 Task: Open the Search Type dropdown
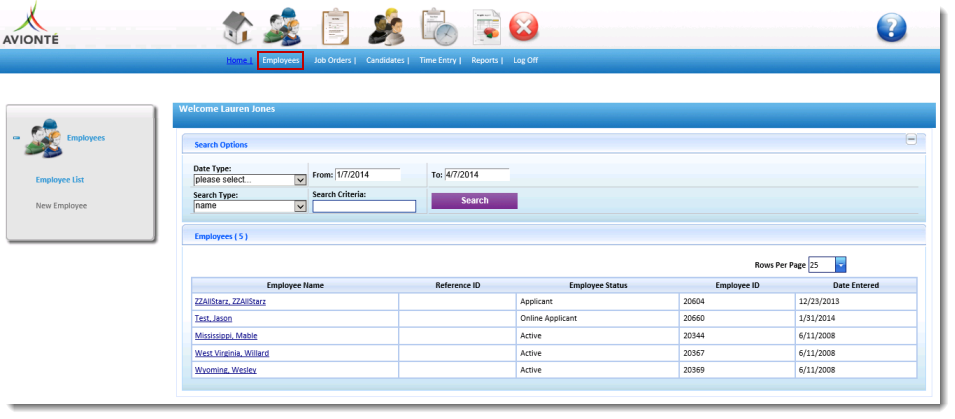[300, 206]
